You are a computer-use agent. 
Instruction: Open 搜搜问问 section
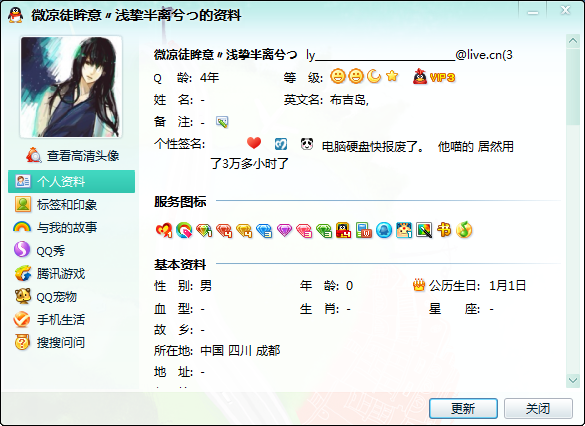[49, 342]
